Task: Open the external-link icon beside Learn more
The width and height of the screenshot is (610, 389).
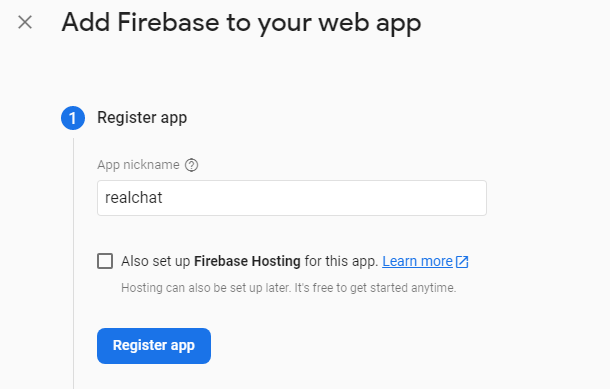Action: tap(462, 261)
